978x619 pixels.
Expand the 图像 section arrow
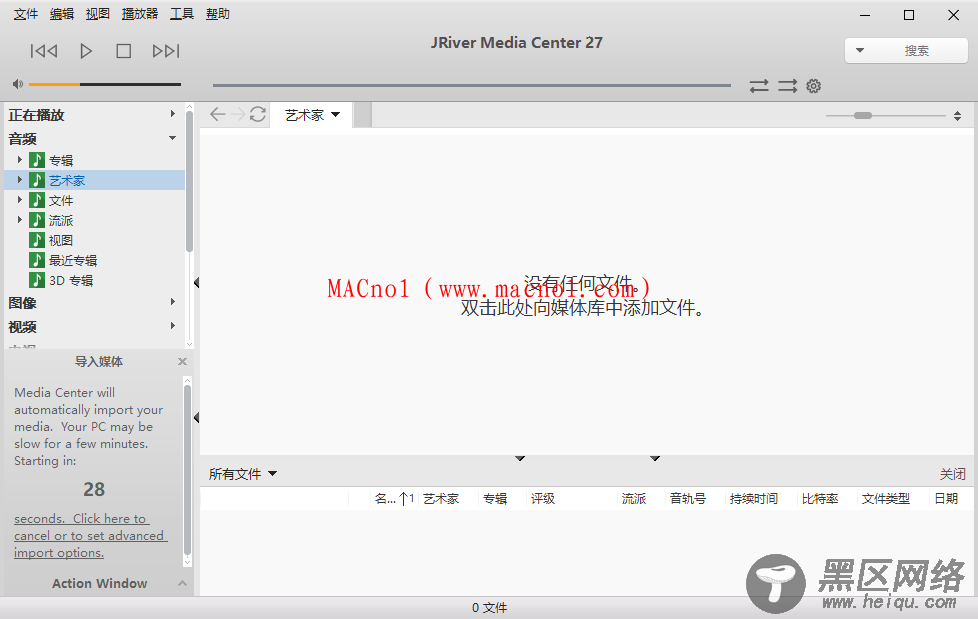coord(172,301)
